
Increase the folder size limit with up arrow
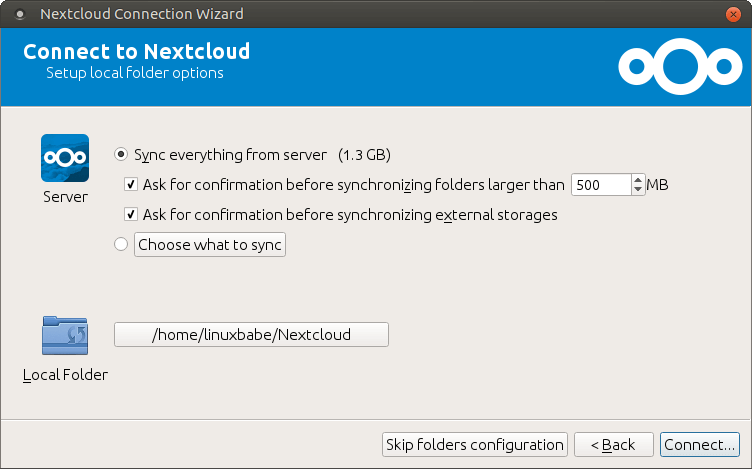pyautogui.click(x=637, y=180)
